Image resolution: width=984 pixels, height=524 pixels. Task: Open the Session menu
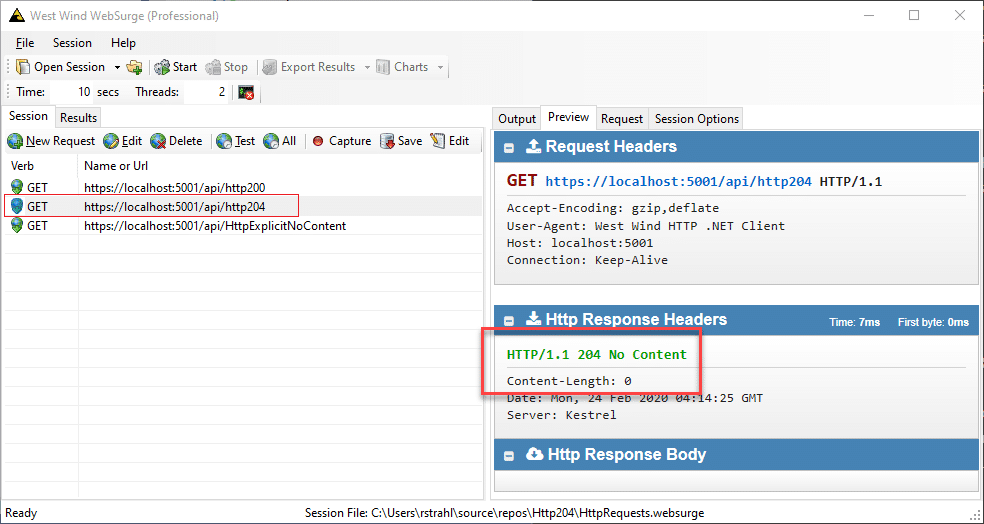(72, 43)
